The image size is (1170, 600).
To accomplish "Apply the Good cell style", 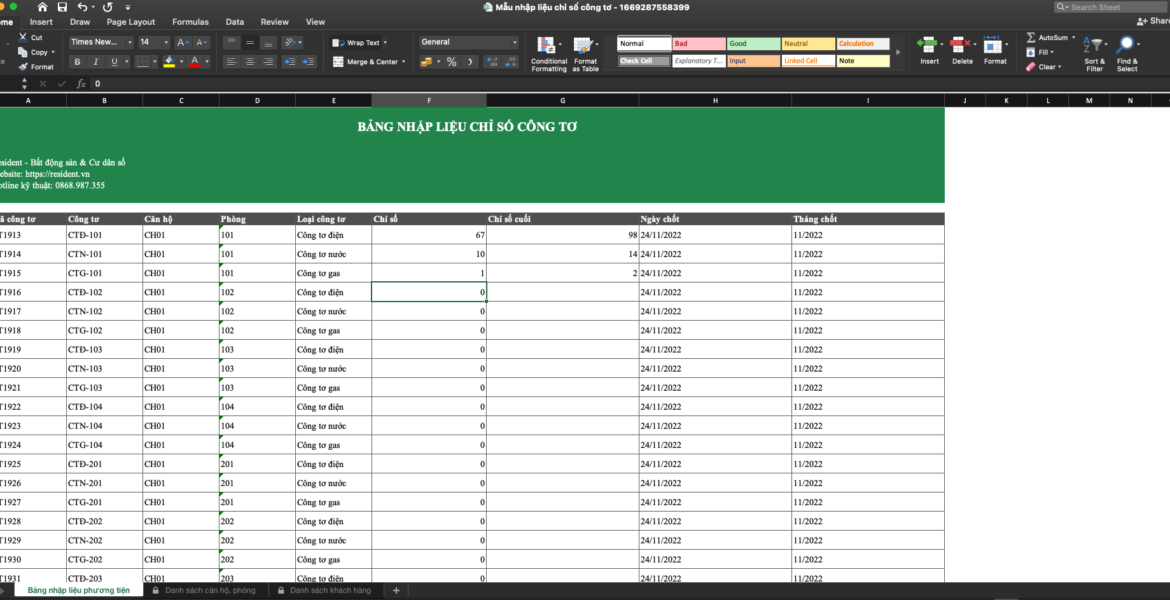I will click(x=754, y=44).
